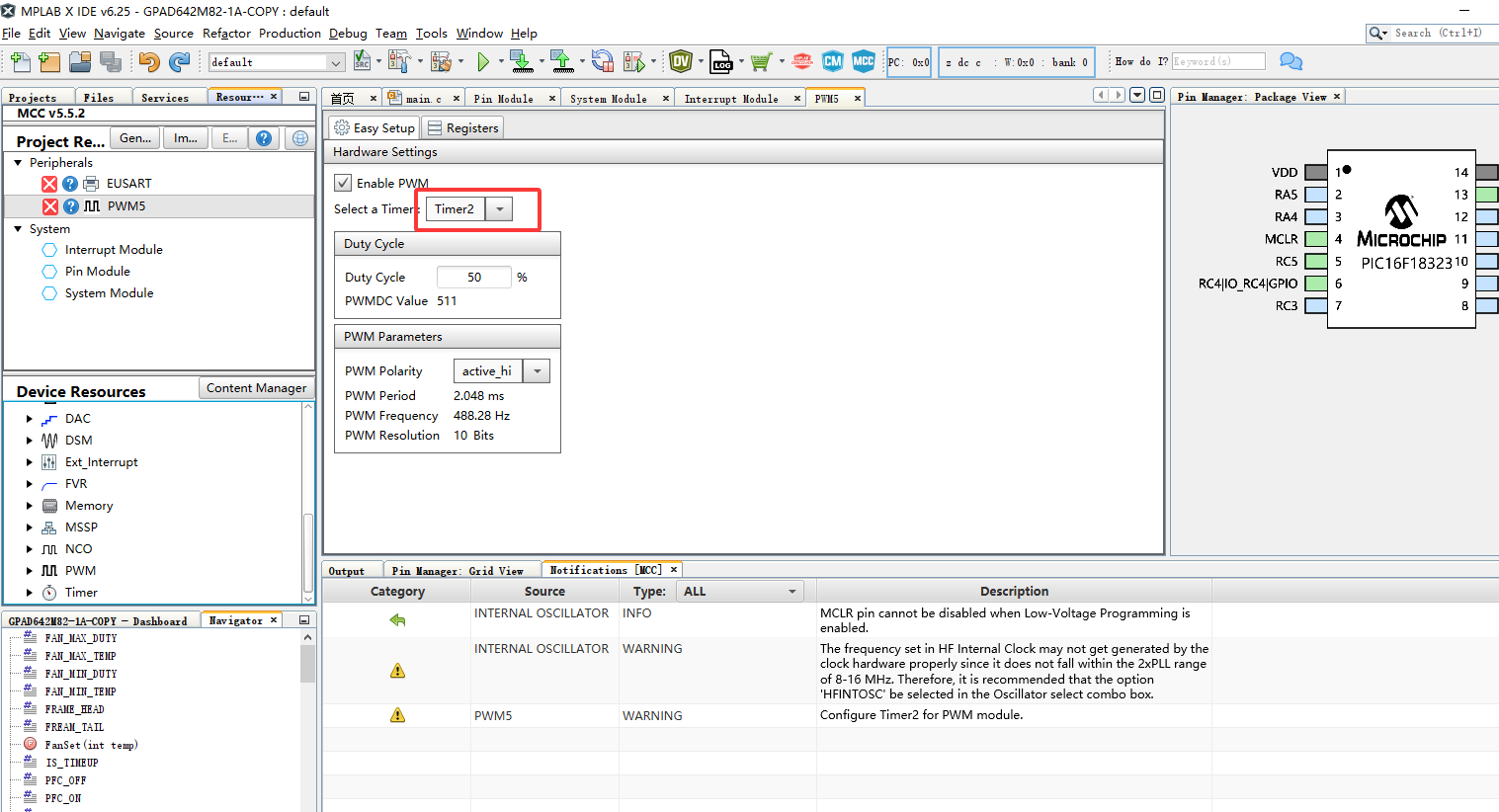Click the green Run Project arrow
Image resolution: width=1499 pixels, height=812 pixels.
(483, 61)
